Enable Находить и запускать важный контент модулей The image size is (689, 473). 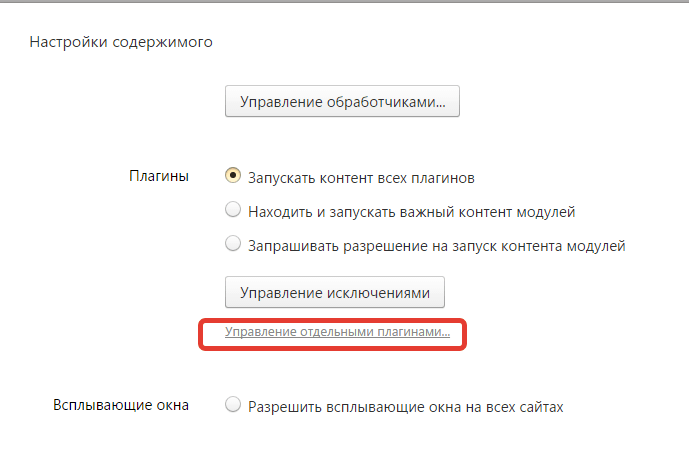[233, 210]
